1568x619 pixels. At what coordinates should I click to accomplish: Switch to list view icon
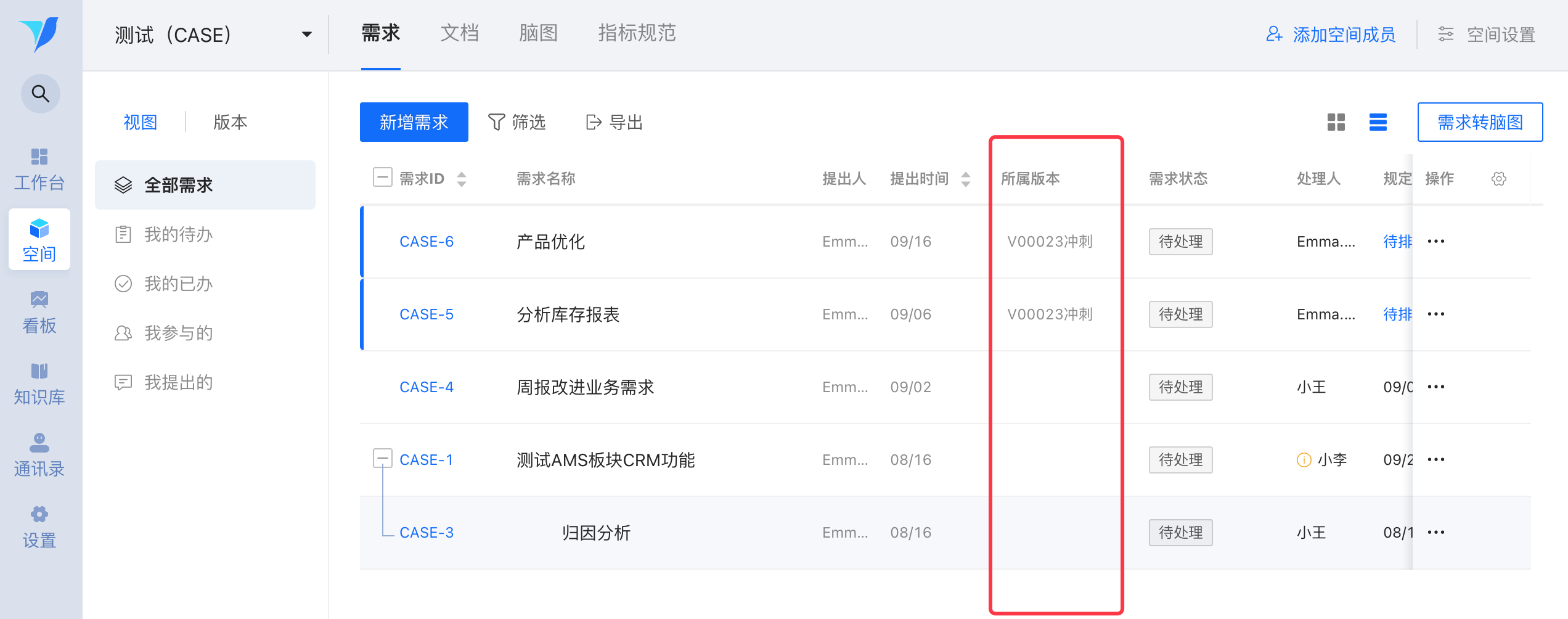(x=1378, y=122)
